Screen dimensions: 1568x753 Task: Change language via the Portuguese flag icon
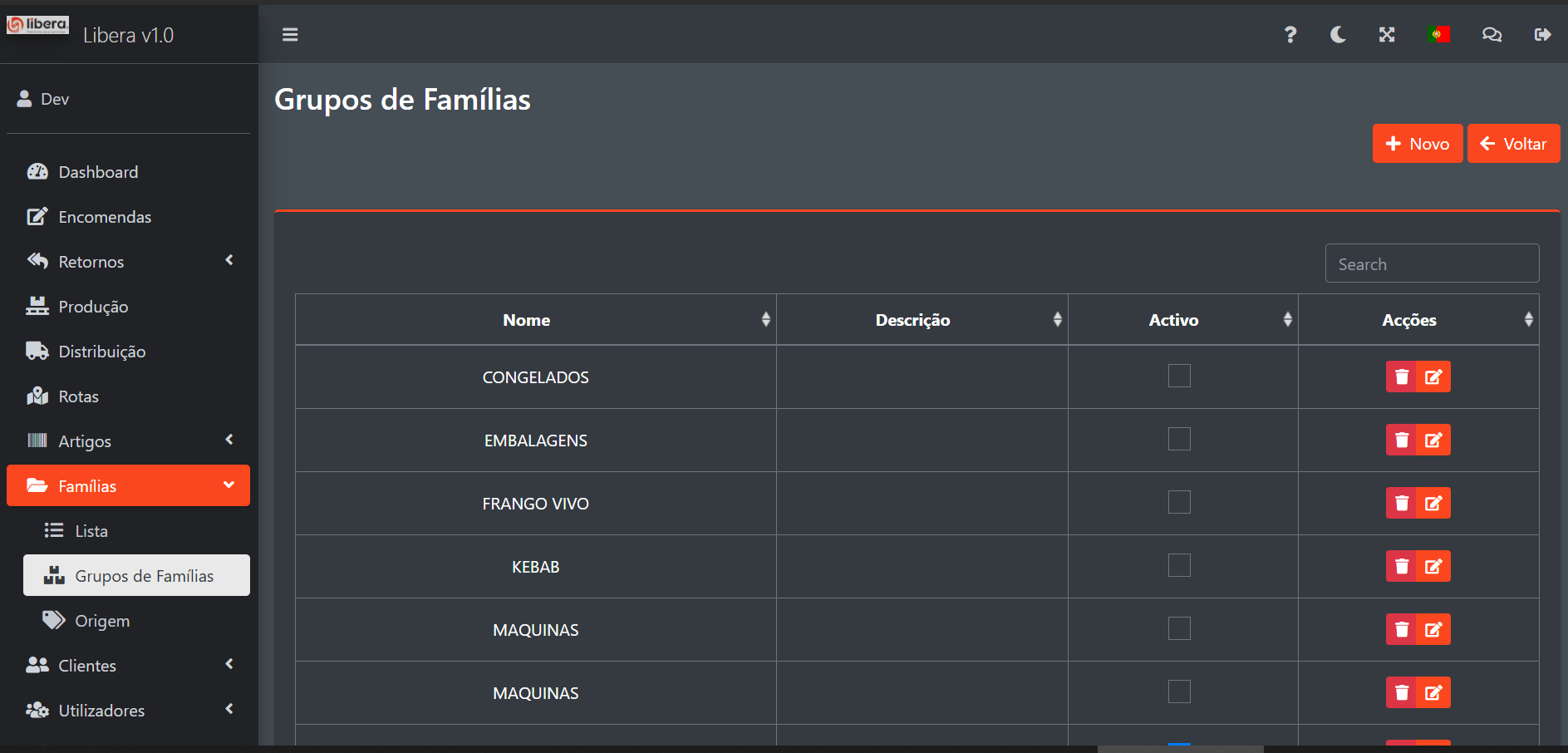[1438, 35]
